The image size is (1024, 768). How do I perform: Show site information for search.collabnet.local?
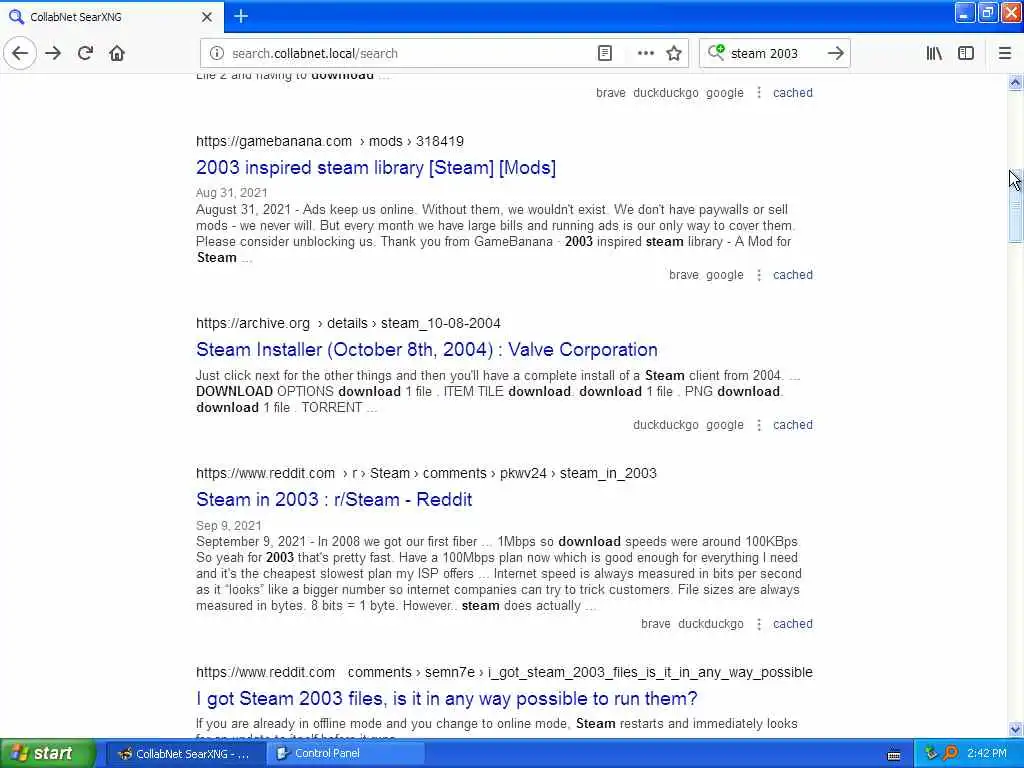[217, 54]
